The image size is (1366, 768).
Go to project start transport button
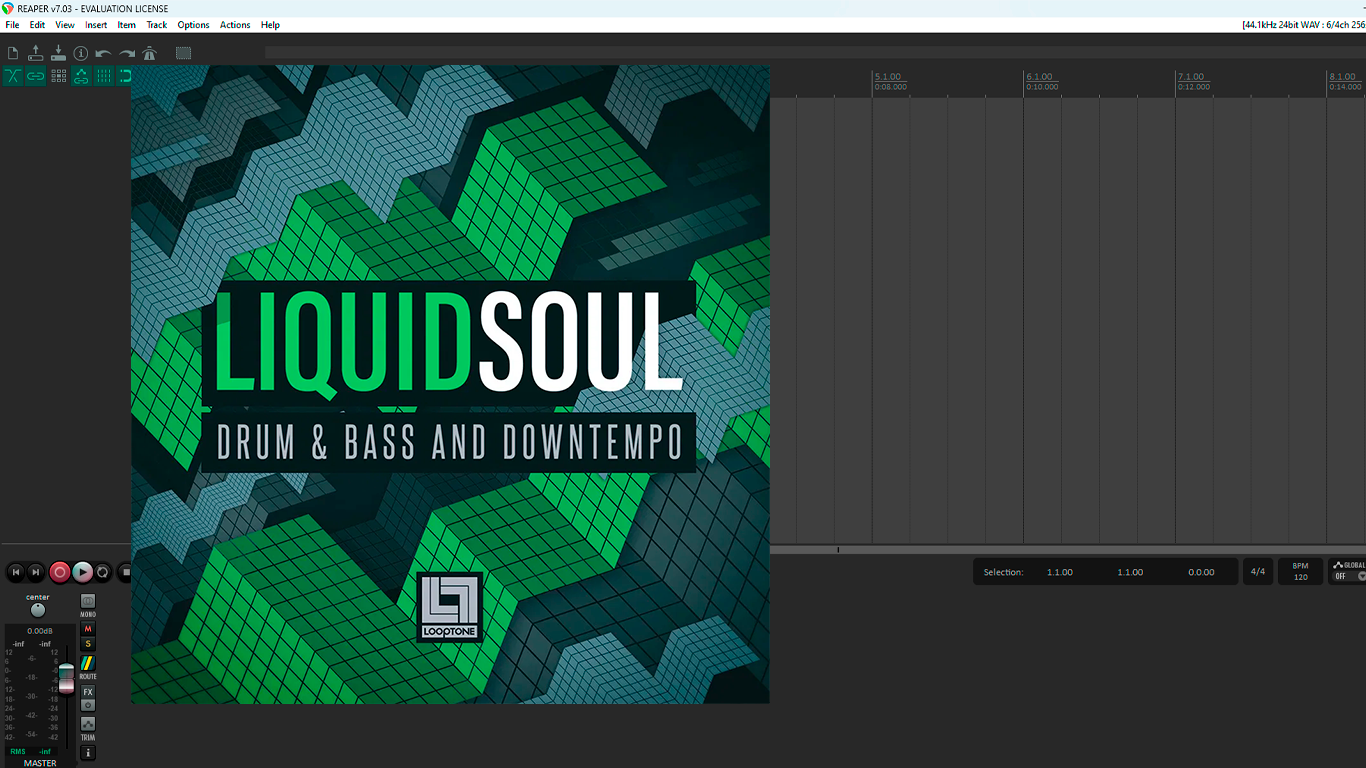coord(16,572)
